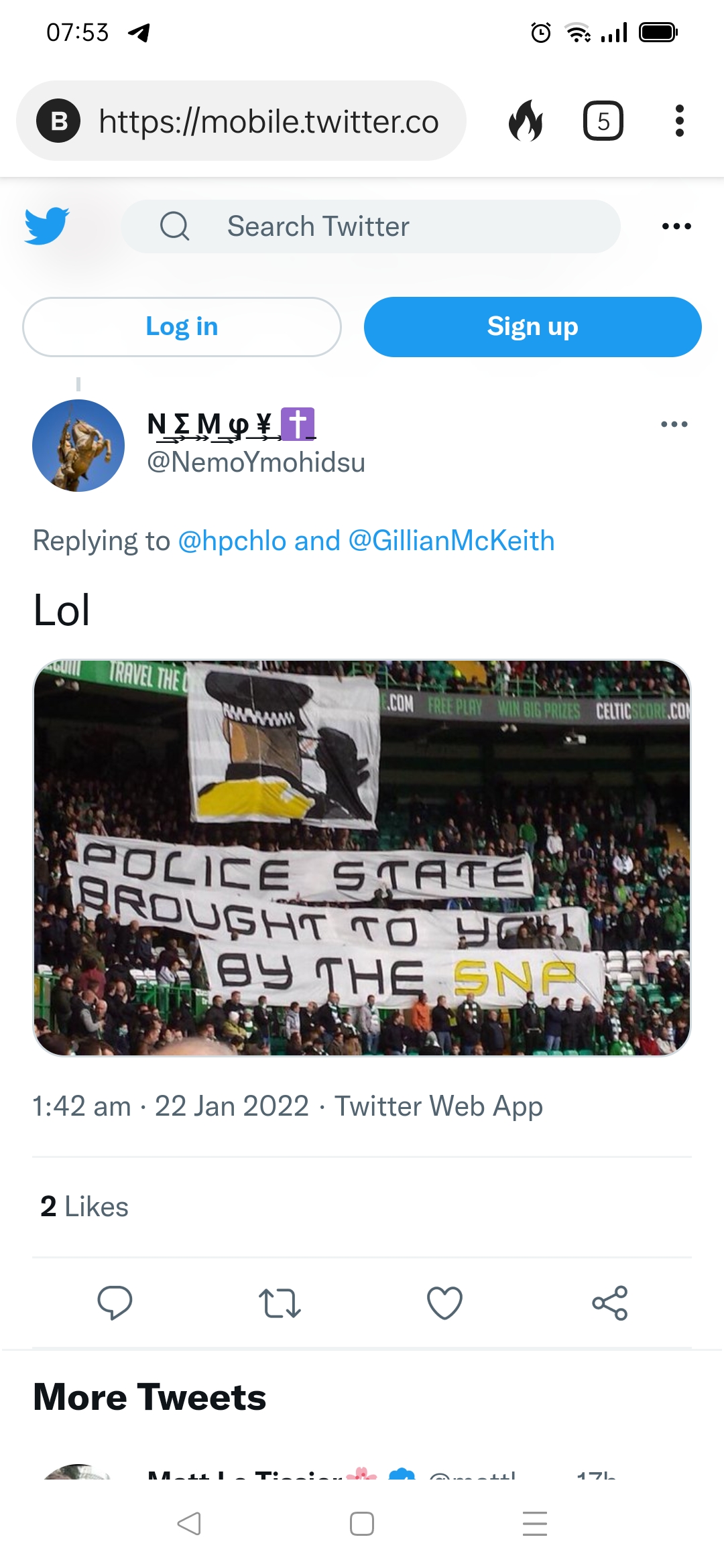Tap the Search Twitter field

[371, 226]
